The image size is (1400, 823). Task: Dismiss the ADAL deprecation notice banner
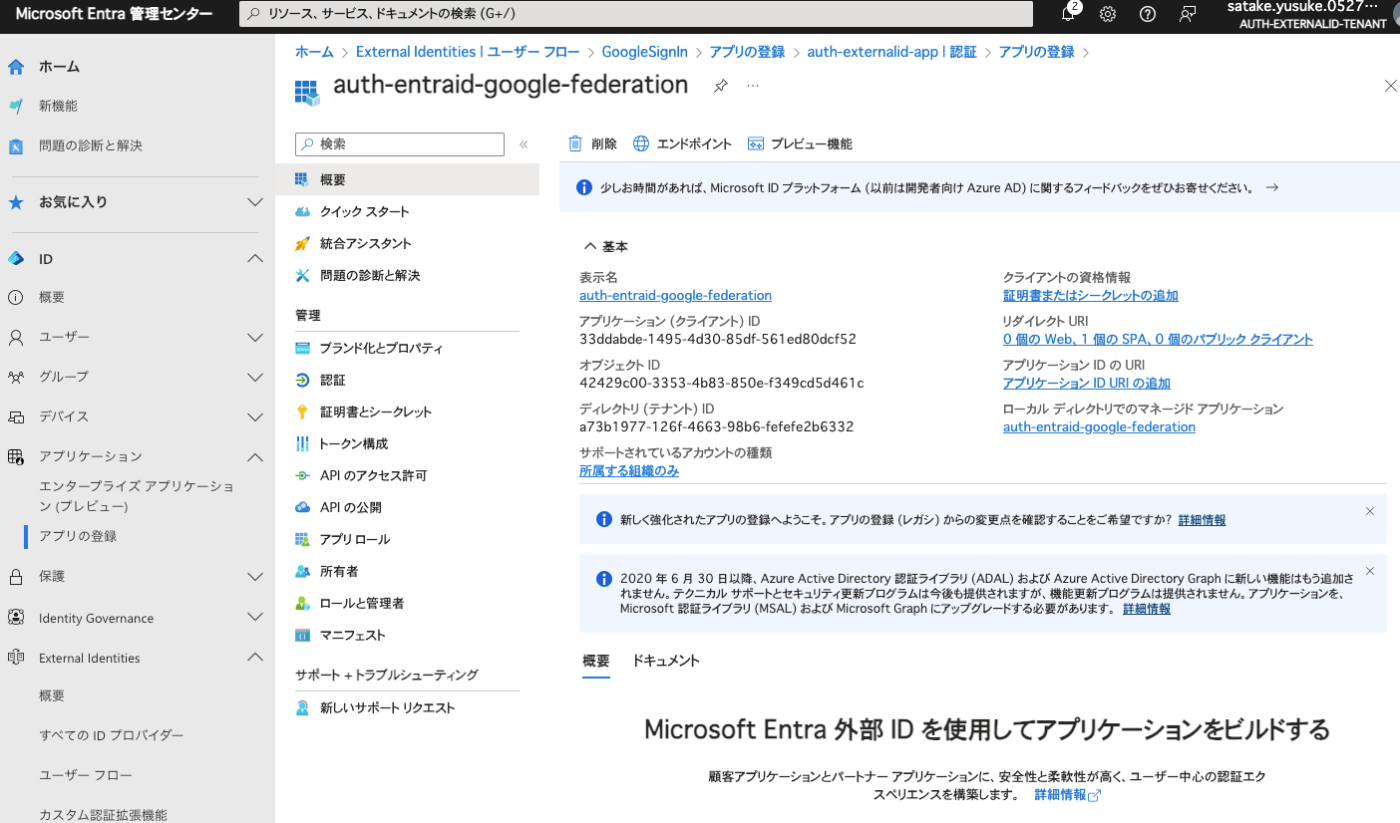click(x=1370, y=571)
